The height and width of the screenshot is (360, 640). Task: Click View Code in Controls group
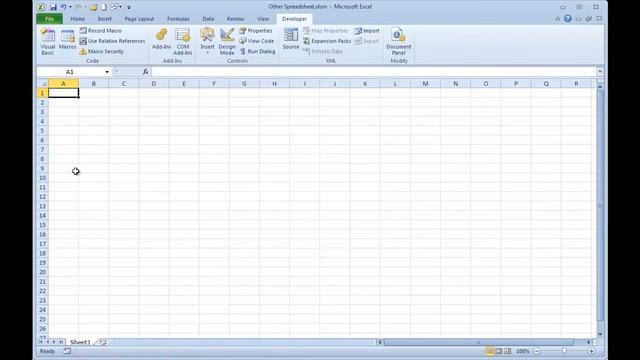[257, 41]
